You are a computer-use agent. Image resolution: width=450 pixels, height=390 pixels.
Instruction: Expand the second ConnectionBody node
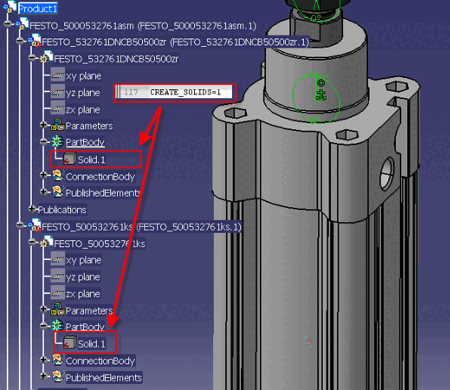[44, 360]
